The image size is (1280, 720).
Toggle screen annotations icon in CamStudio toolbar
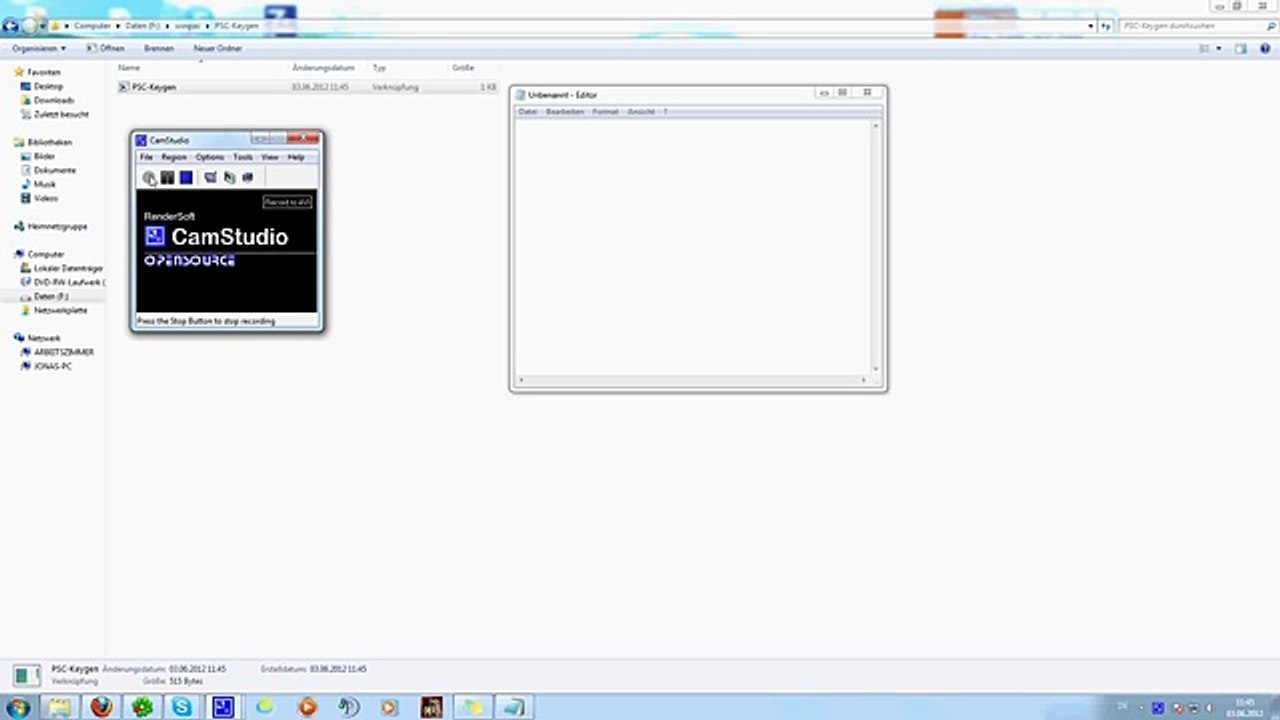210,178
